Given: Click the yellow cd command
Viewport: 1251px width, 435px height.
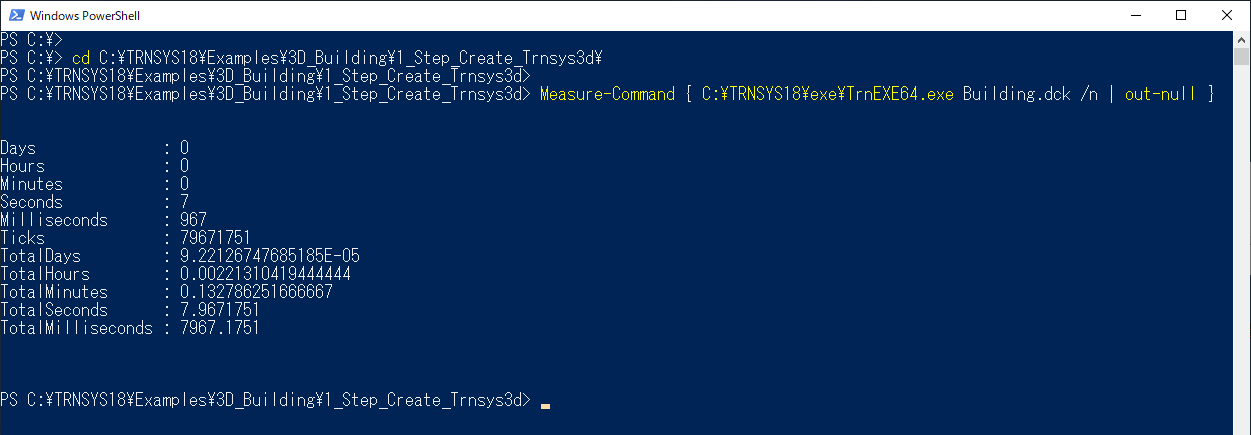Looking at the screenshot, I should [x=80, y=58].
